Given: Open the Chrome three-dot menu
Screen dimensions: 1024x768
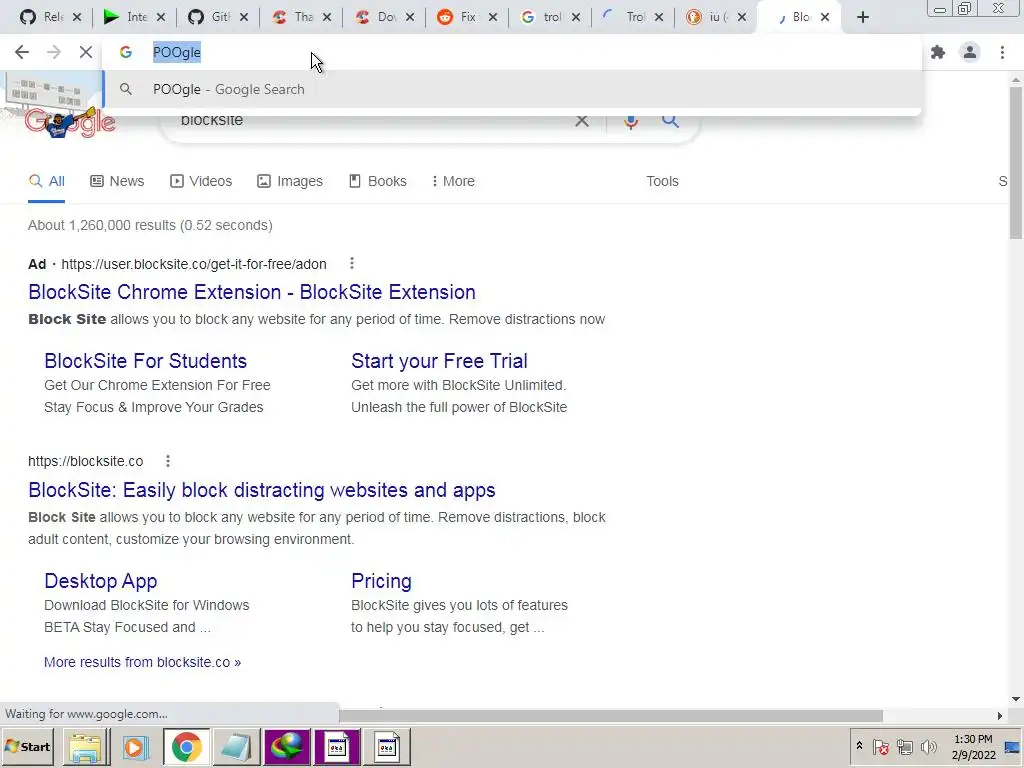Looking at the screenshot, I should 1002,52.
